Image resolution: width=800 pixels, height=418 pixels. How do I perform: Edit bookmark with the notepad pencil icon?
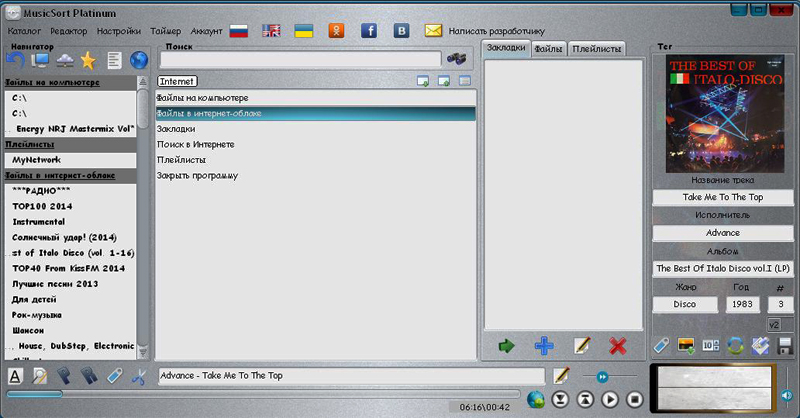pyautogui.click(x=582, y=346)
